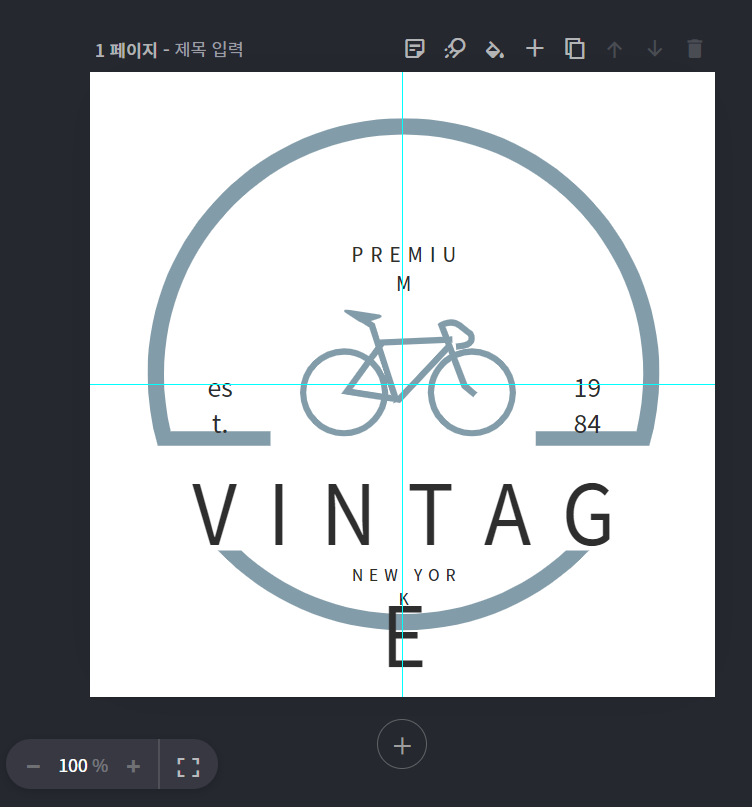The width and height of the screenshot is (752, 807).
Task: Move page down with arrow icon
Action: 655,49
